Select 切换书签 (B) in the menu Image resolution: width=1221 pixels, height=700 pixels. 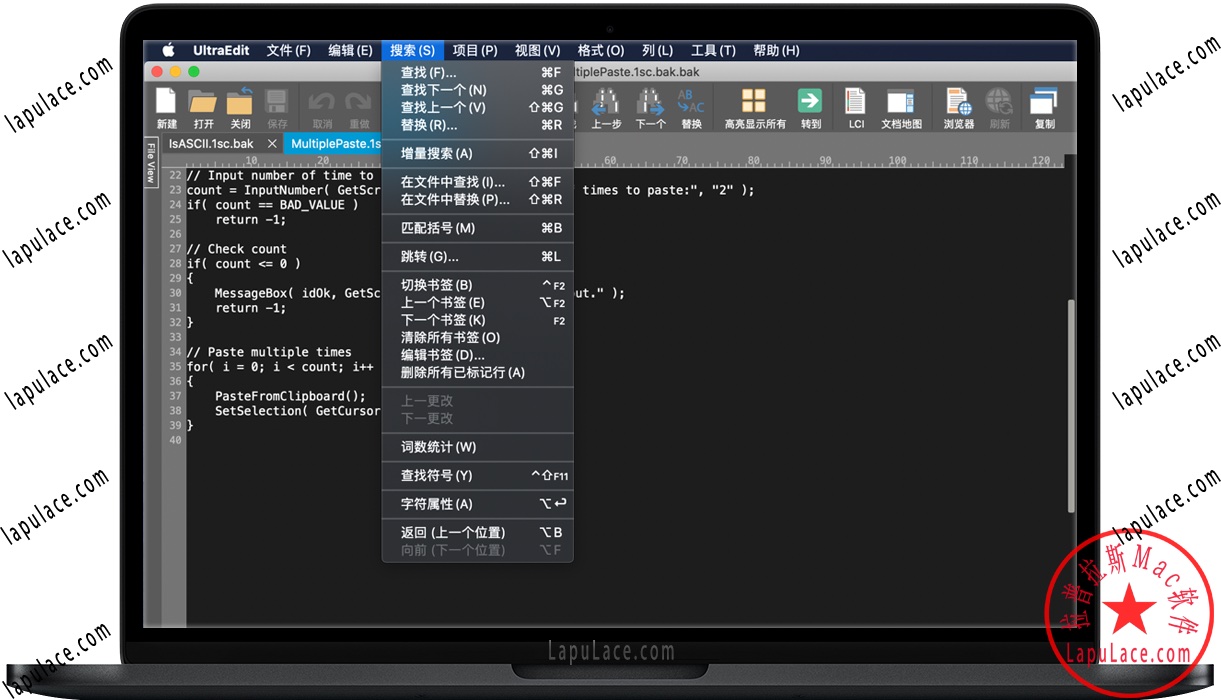click(436, 285)
